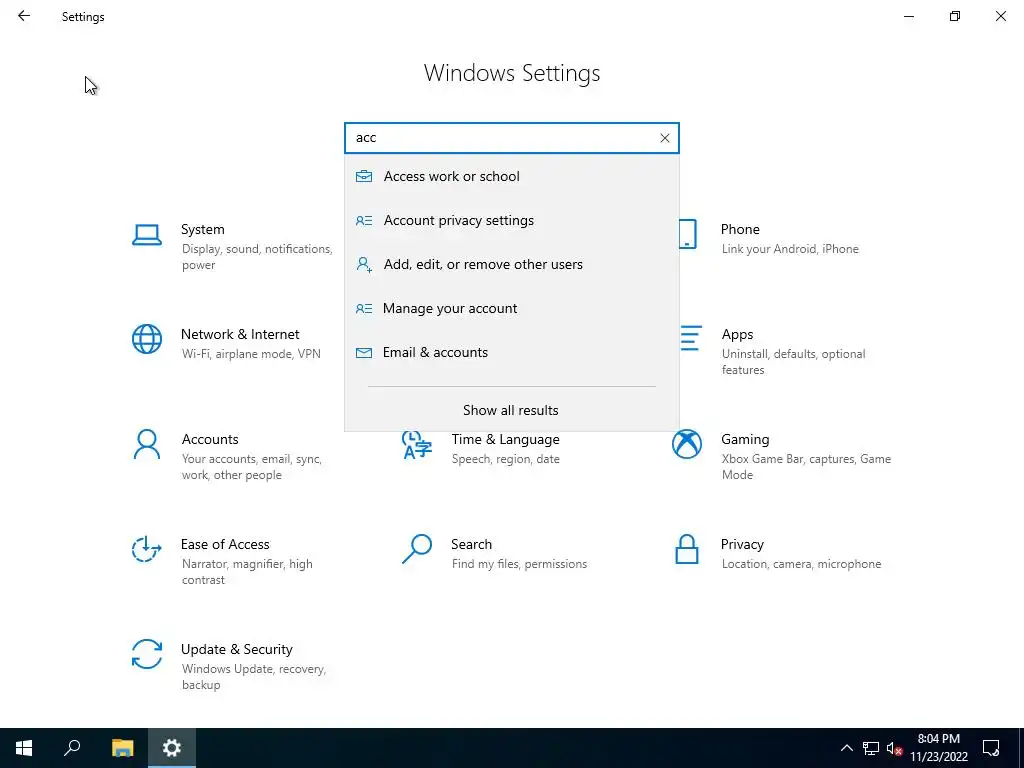The height and width of the screenshot is (768, 1024).
Task: Open Network & Internet globe icon
Action: tap(147, 340)
